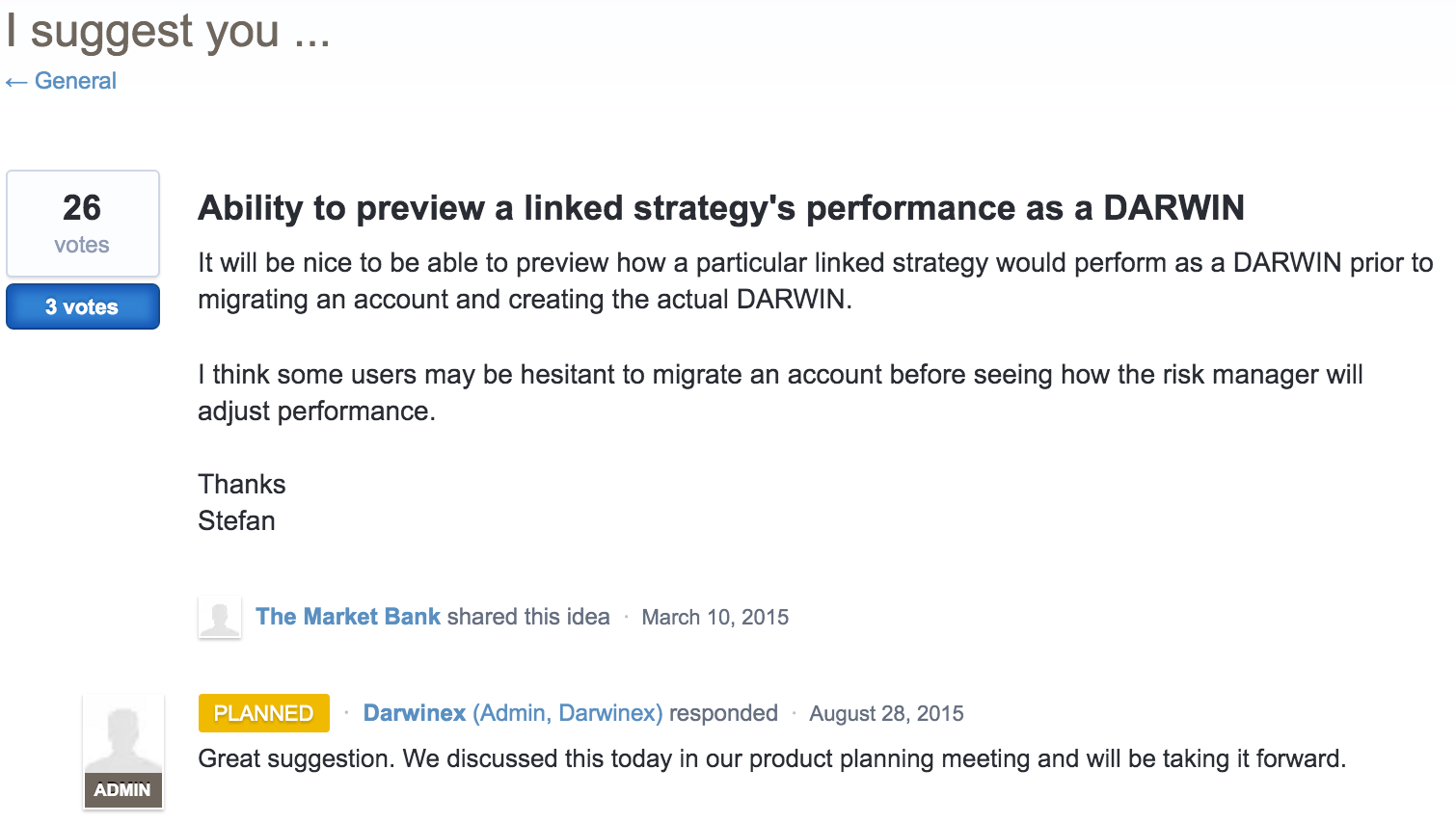
Task: Click the "I suggest you ..." heading
Action: point(168,31)
